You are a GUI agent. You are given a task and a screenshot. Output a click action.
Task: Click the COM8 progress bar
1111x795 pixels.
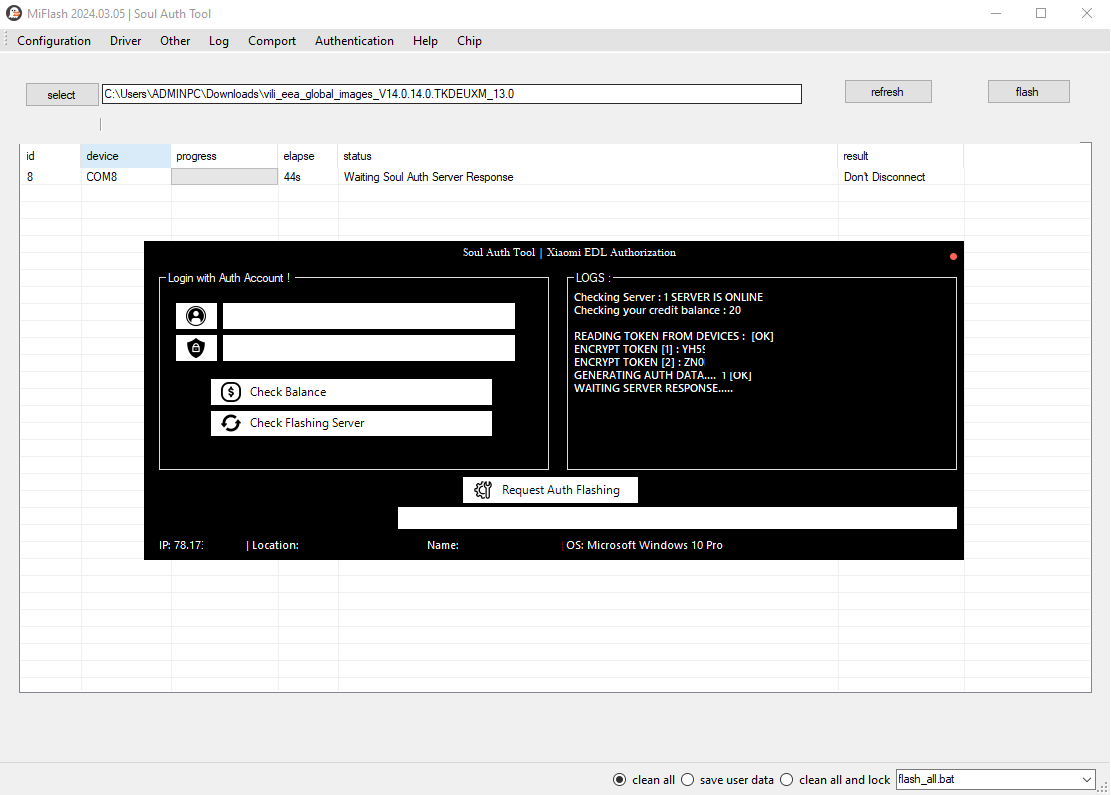(x=224, y=176)
